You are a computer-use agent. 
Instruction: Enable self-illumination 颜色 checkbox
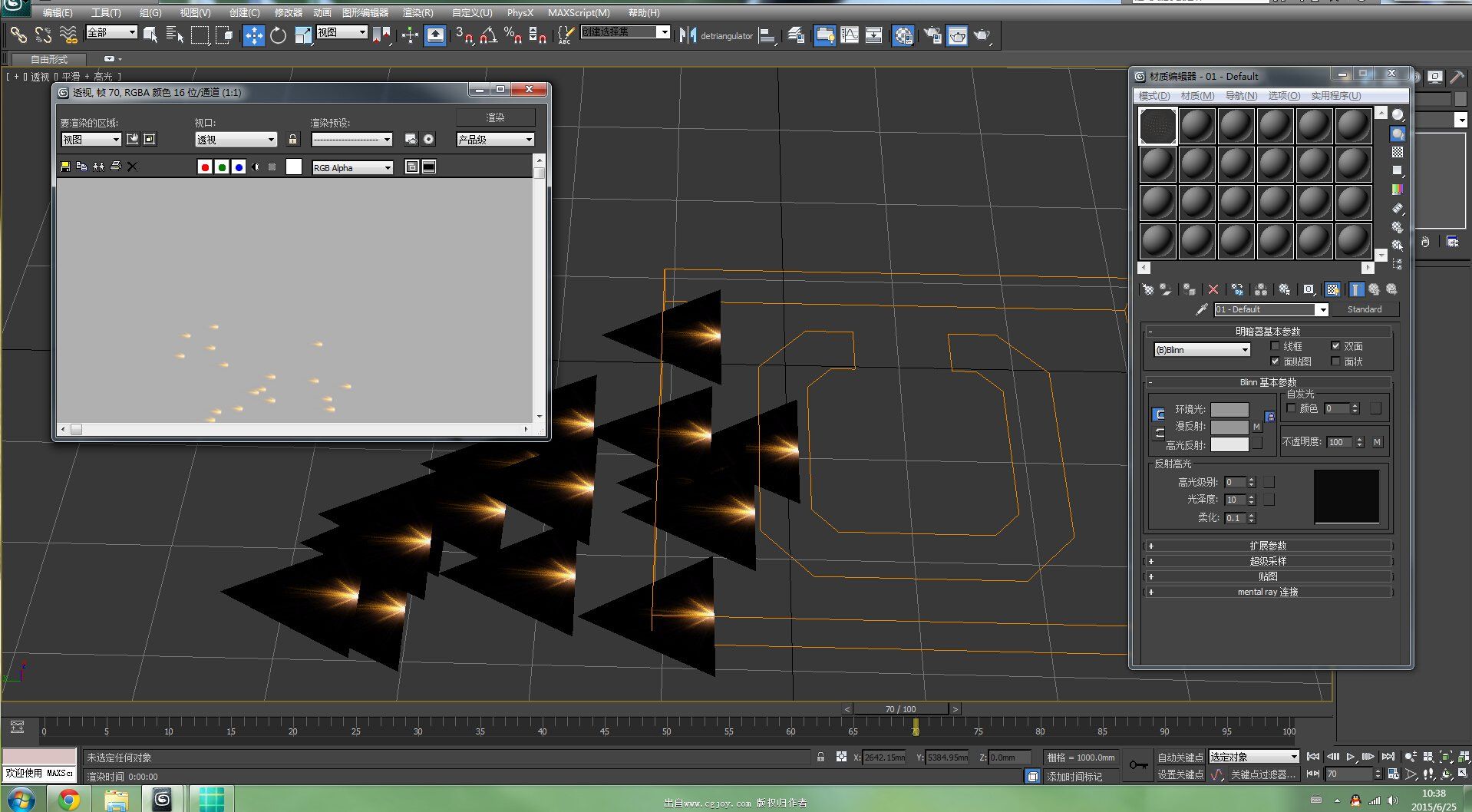pos(1291,408)
